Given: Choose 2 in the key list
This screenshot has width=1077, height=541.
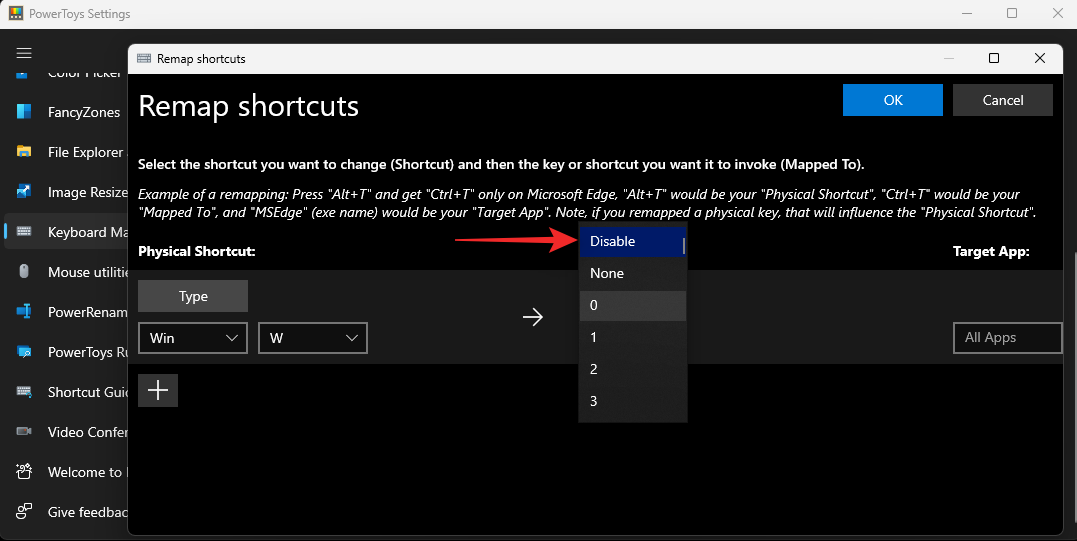Looking at the screenshot, I should pos(632,369).
